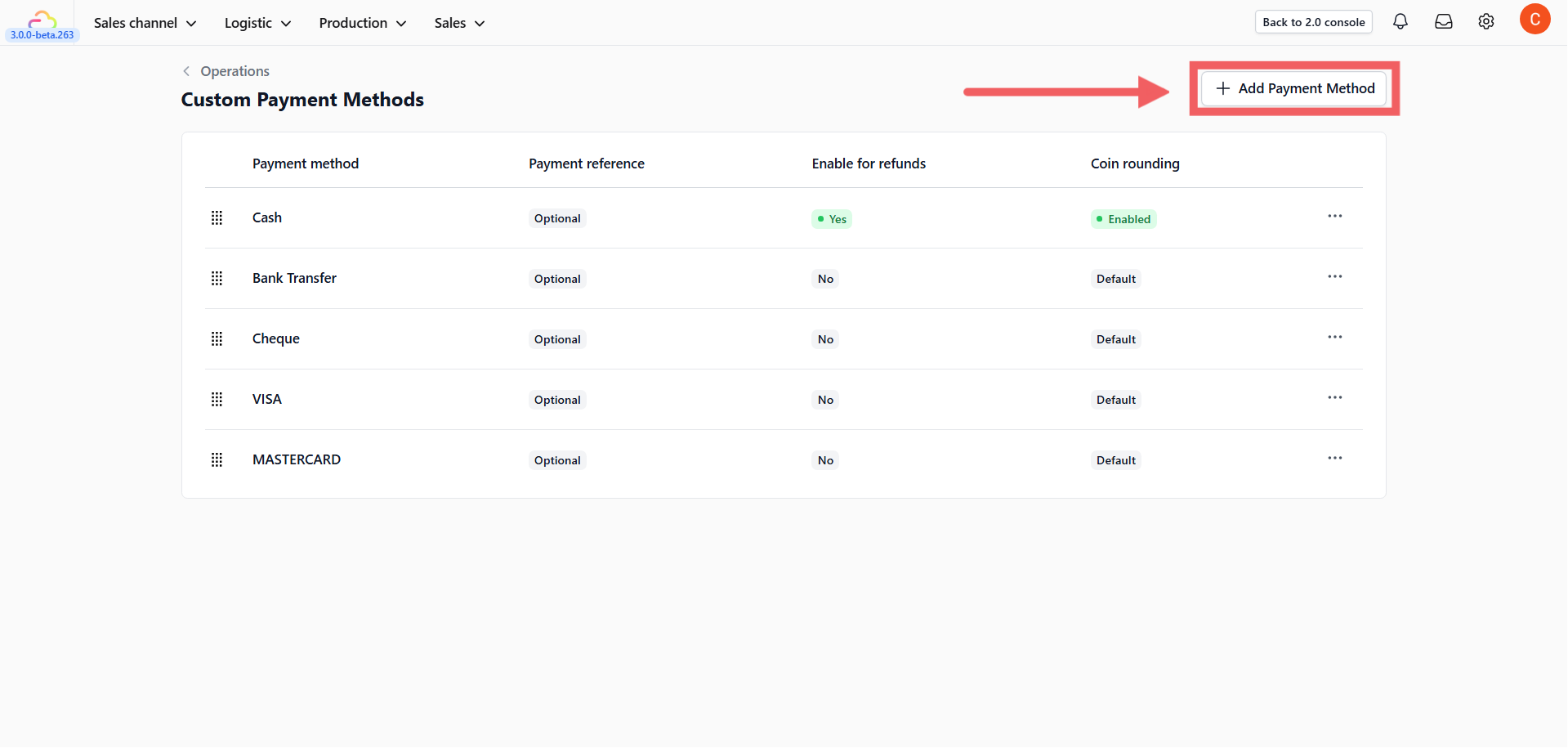Grab the MASTERCARD row drag handle
1568x748 pixels.
point(217,459)
